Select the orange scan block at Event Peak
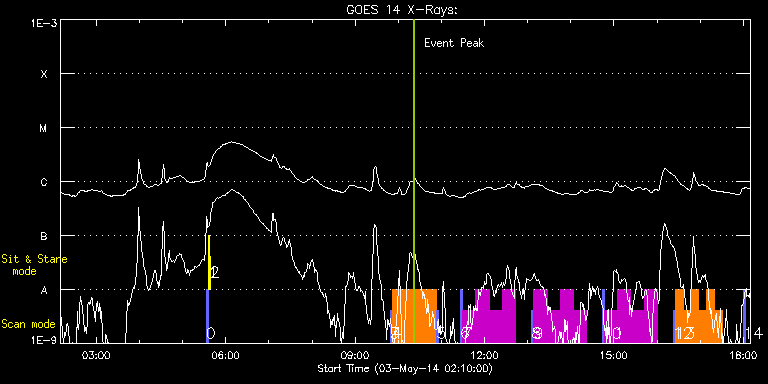 coord(414,316)
